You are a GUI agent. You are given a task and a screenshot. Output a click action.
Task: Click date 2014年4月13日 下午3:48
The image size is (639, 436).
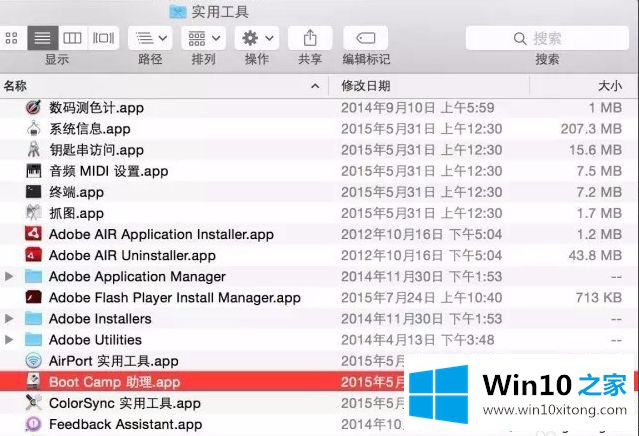click(418, 340)
